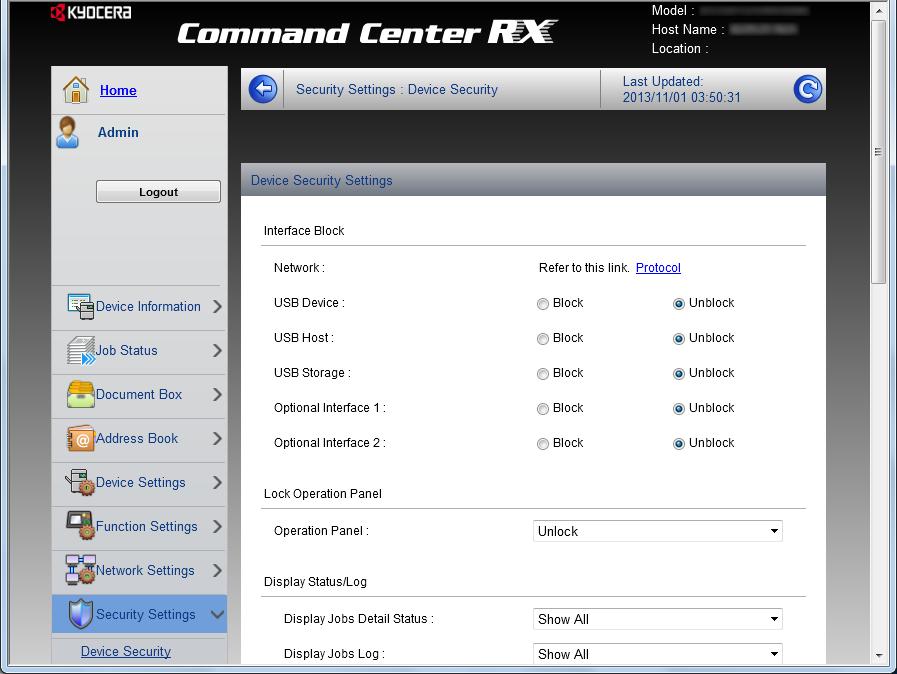Open the Operation Panel dropdown
The width and height of the screenshot is (897, 674).
click(657, 531)
